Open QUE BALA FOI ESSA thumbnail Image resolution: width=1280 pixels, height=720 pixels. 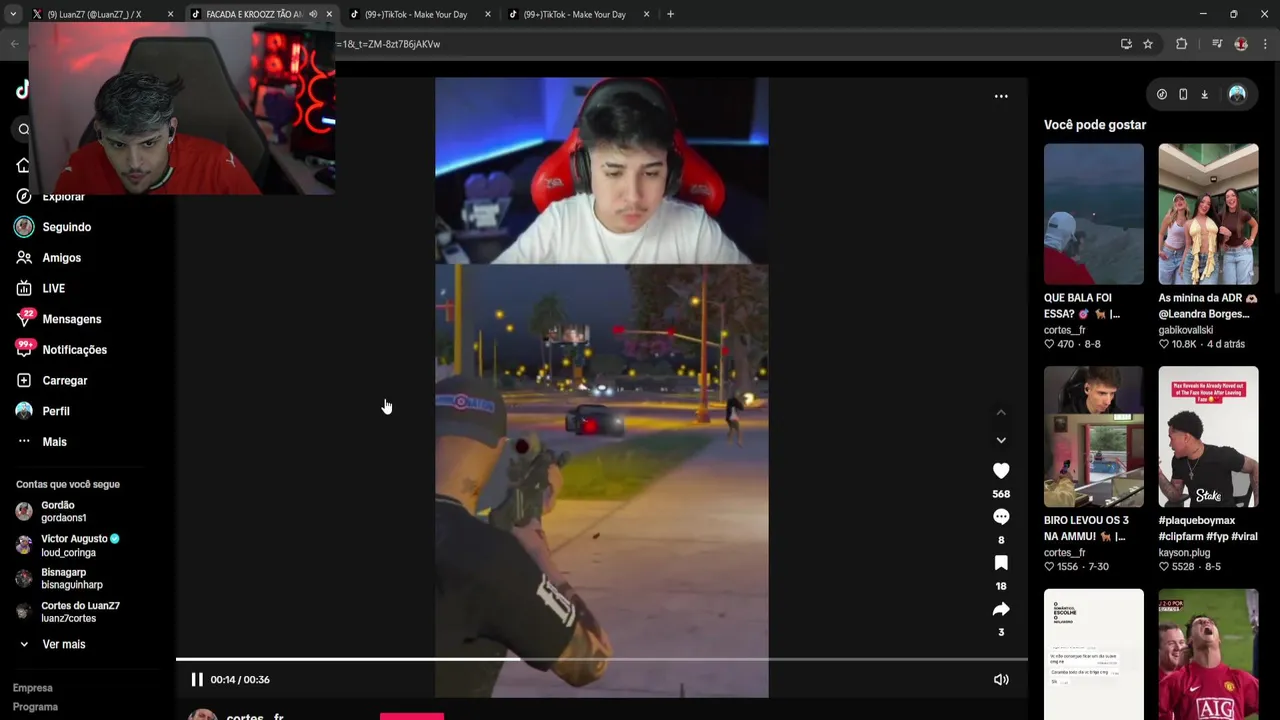pos(1094,214)
